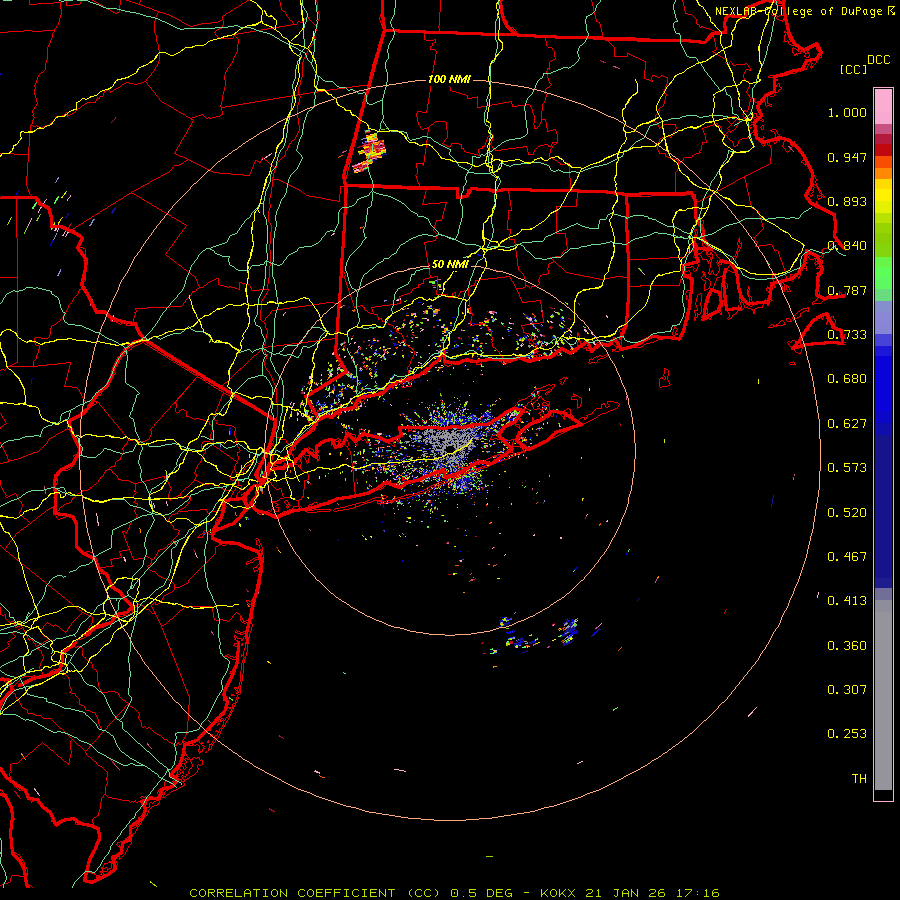Click the blue offshore echo cluster south of Long Island

[569, 631]
